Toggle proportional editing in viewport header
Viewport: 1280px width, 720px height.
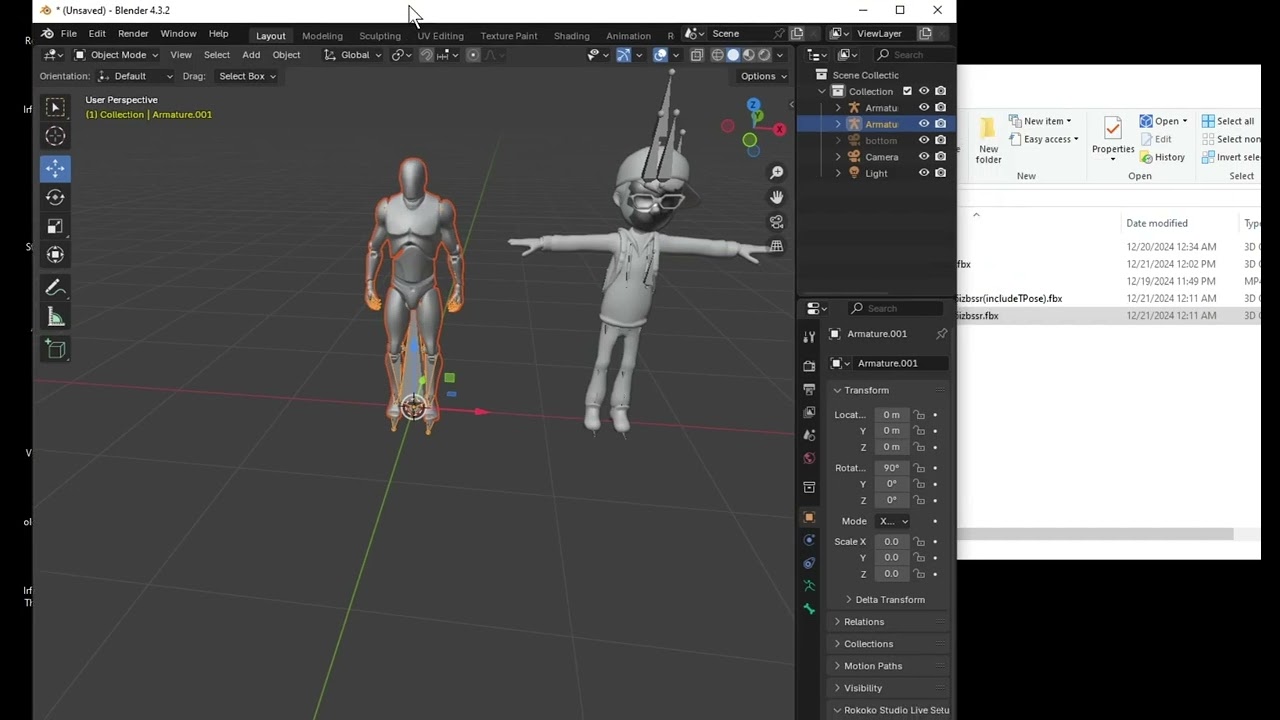pos(473,55)
